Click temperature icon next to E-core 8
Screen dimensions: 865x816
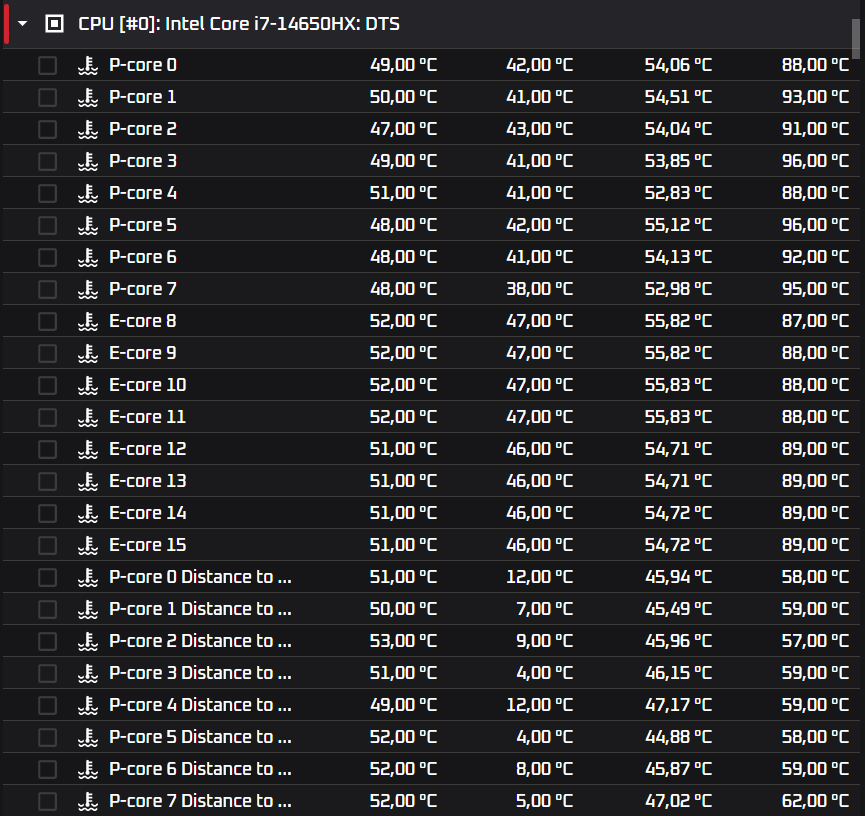(x=88, y=321)
